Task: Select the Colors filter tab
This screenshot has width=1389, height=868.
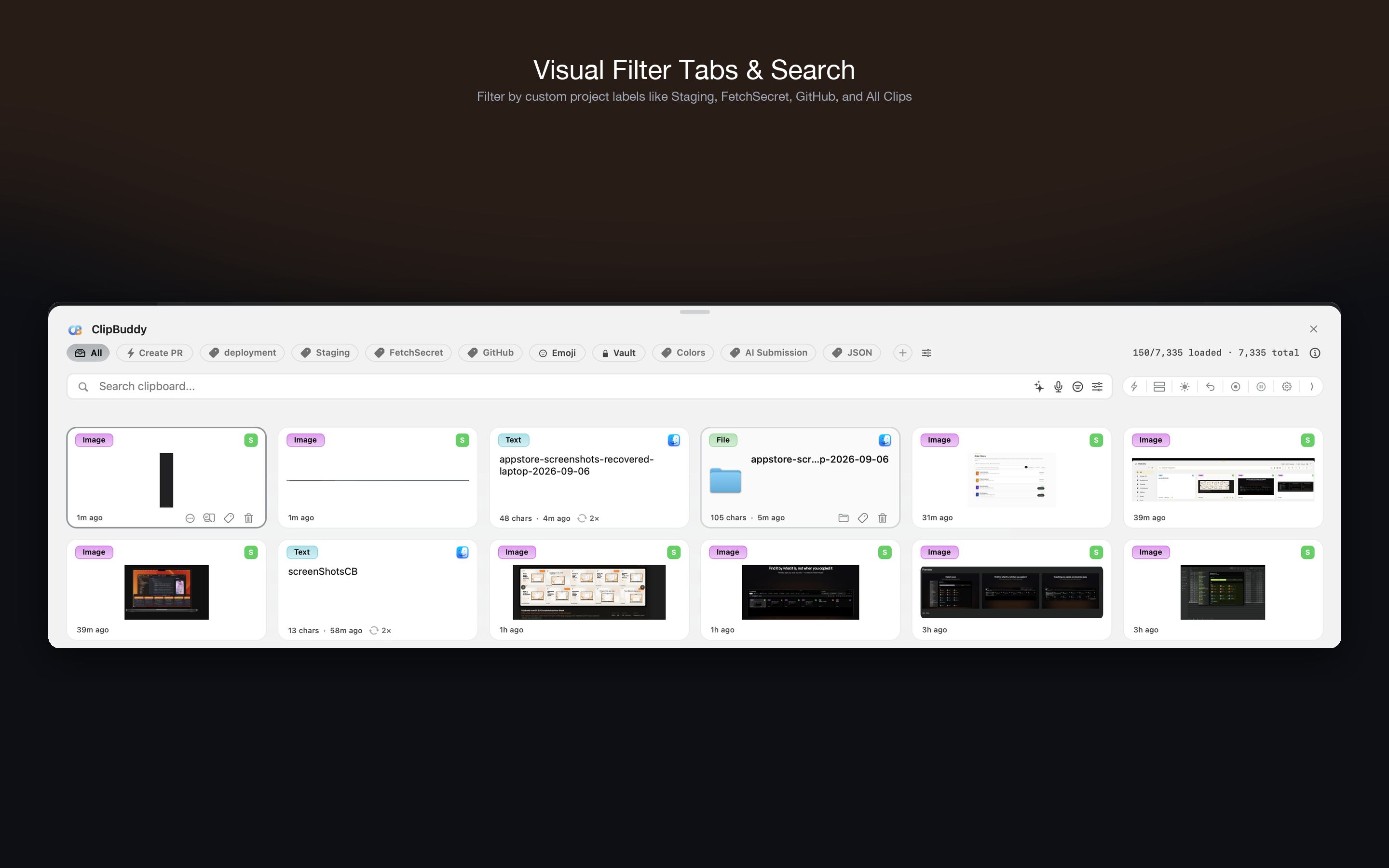Action: (683, 353)
